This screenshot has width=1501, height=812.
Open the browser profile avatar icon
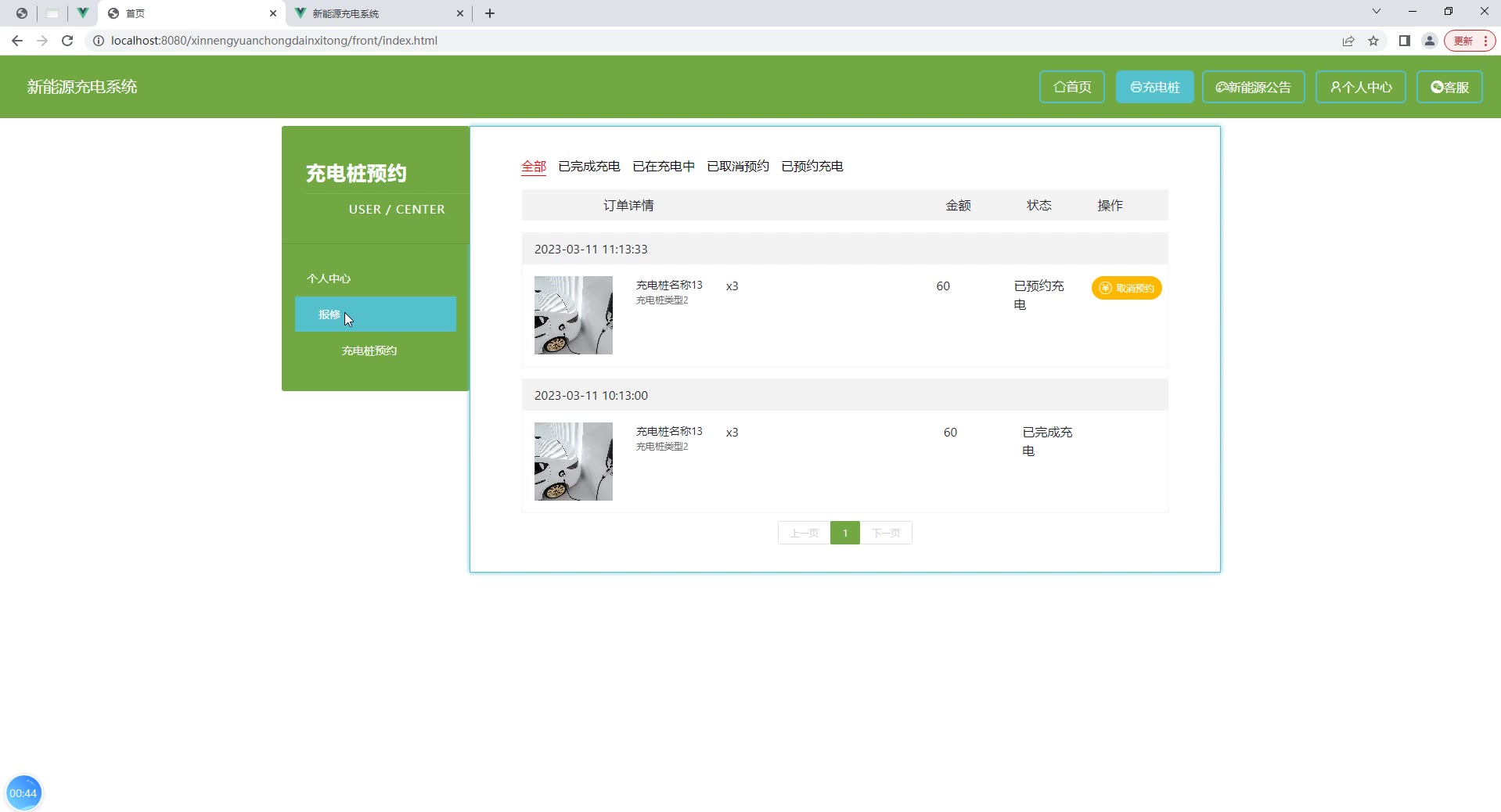pos(1430,41)
